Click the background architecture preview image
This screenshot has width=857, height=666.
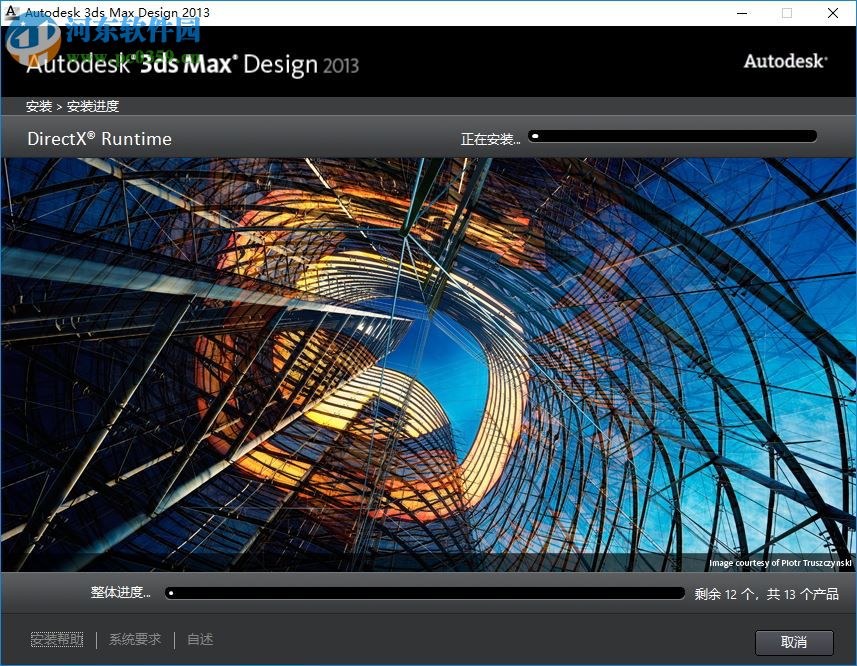tap(428, 360)
